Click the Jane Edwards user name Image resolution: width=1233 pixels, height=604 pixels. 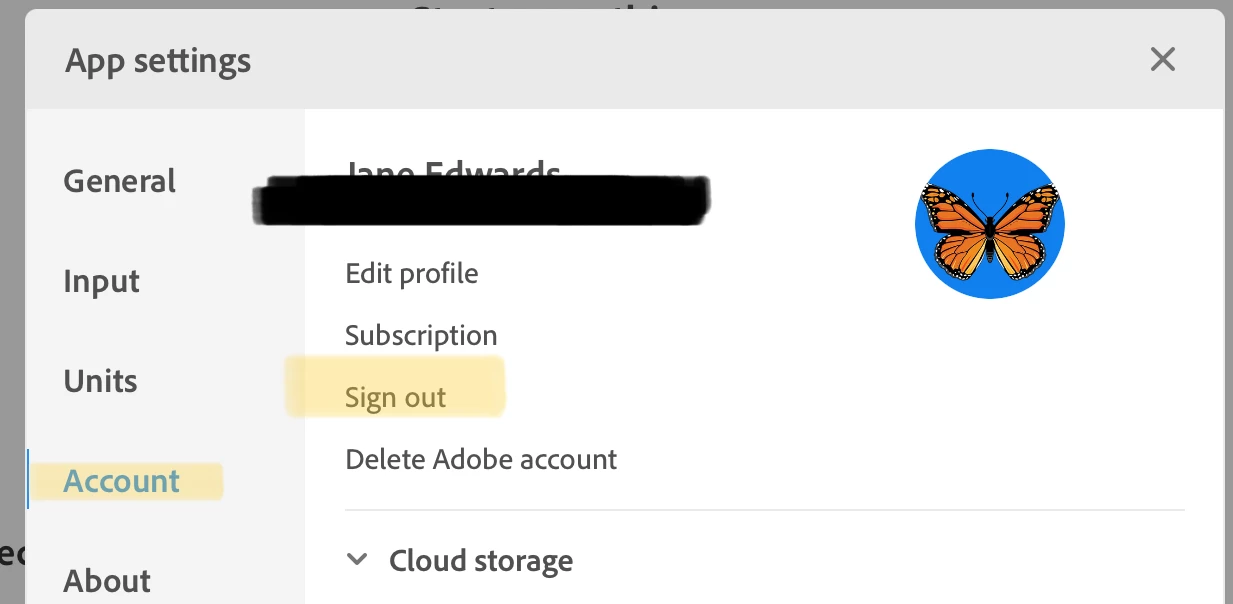point(452,168)
